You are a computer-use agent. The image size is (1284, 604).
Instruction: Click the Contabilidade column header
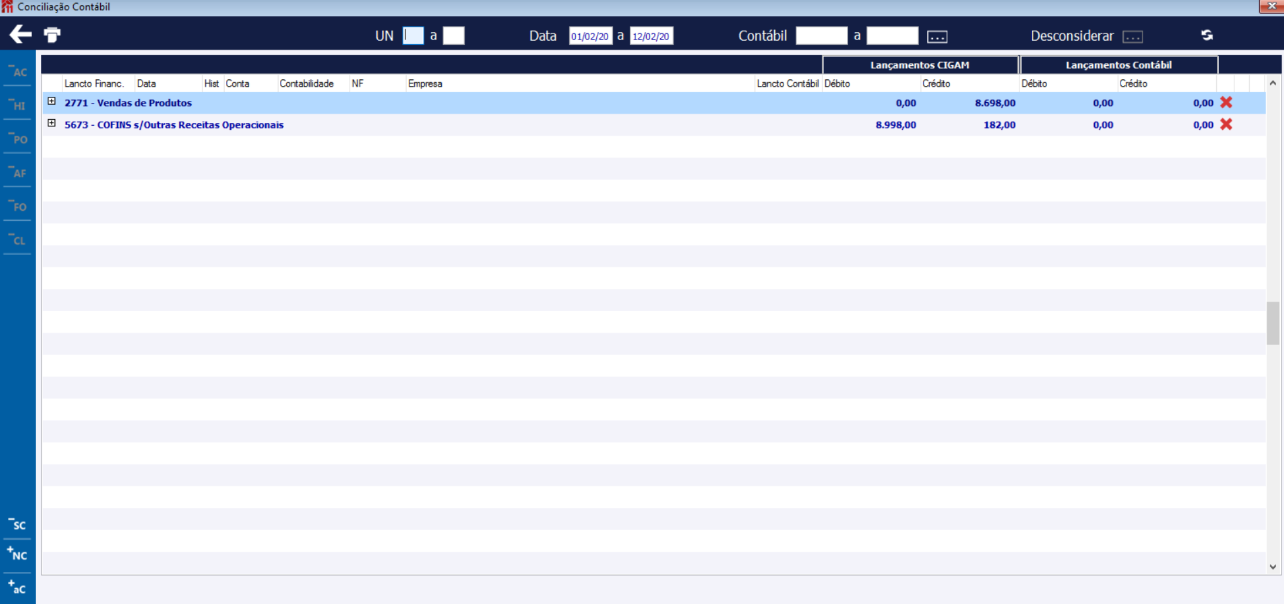(307, 84)
